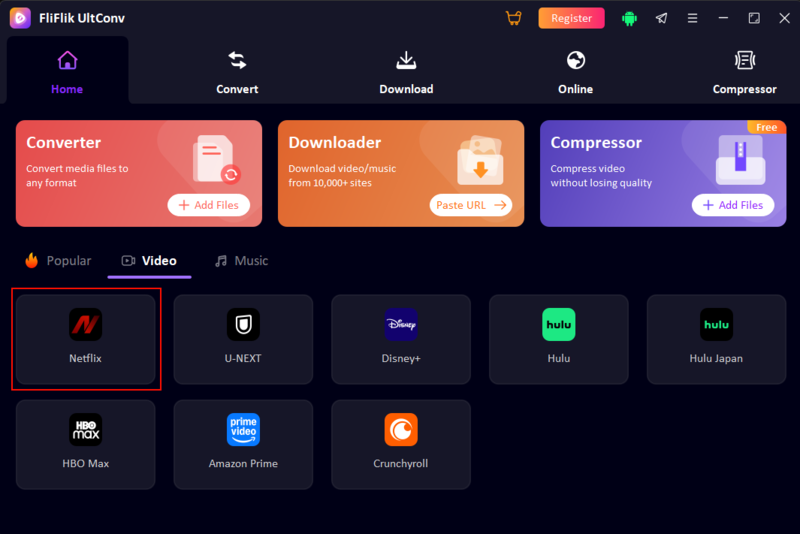Screen dimensions: 800x534
Task: Open the Online tab
Action: pos(576,71)
